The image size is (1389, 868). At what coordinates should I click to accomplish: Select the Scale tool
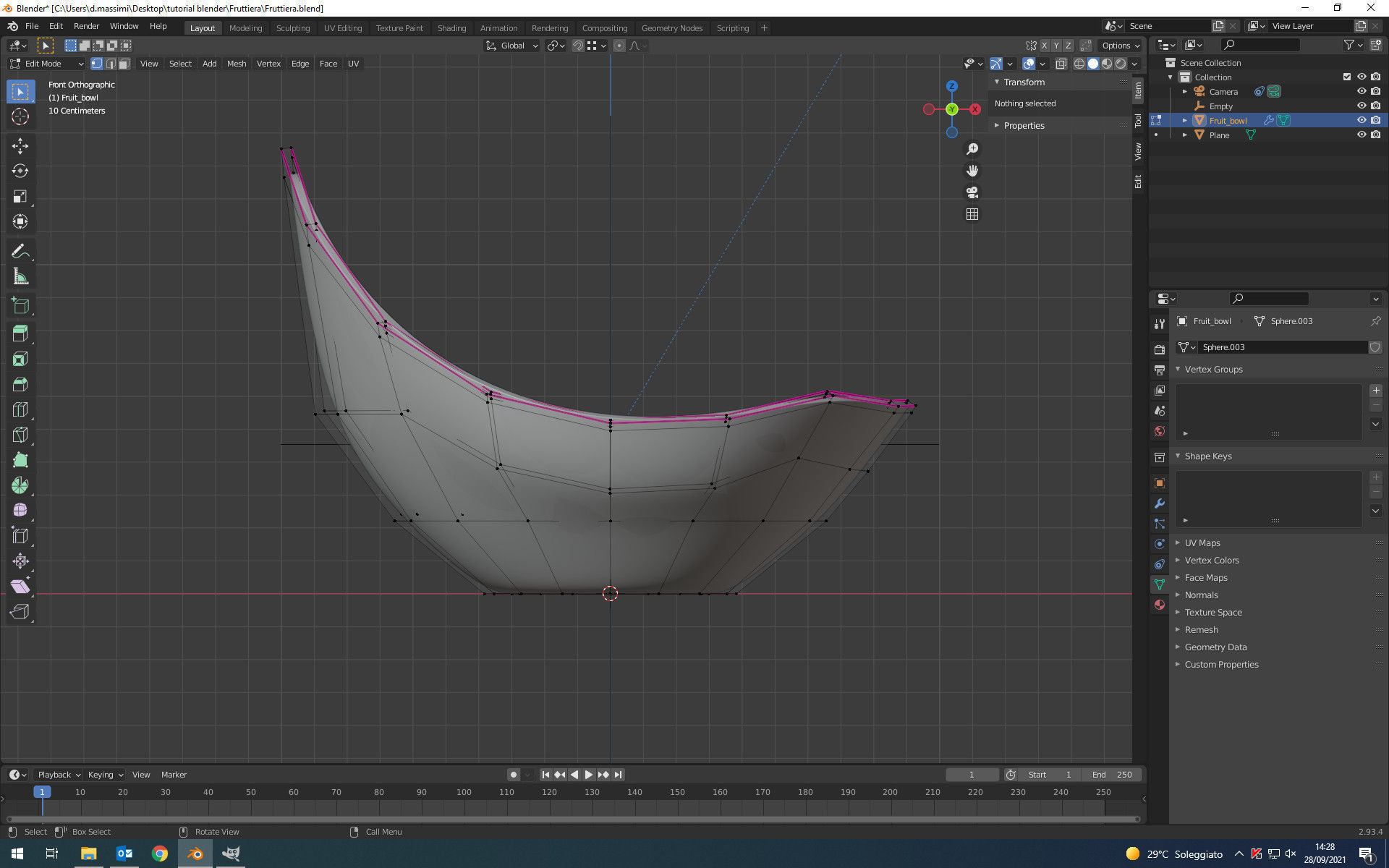coord(20,197)
